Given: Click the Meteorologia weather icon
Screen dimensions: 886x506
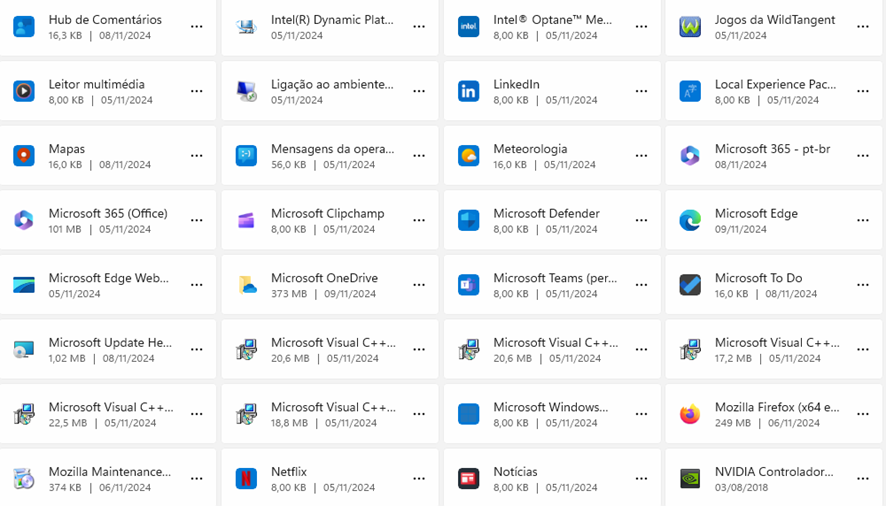Looking at the screenshot, I should 468,155.
